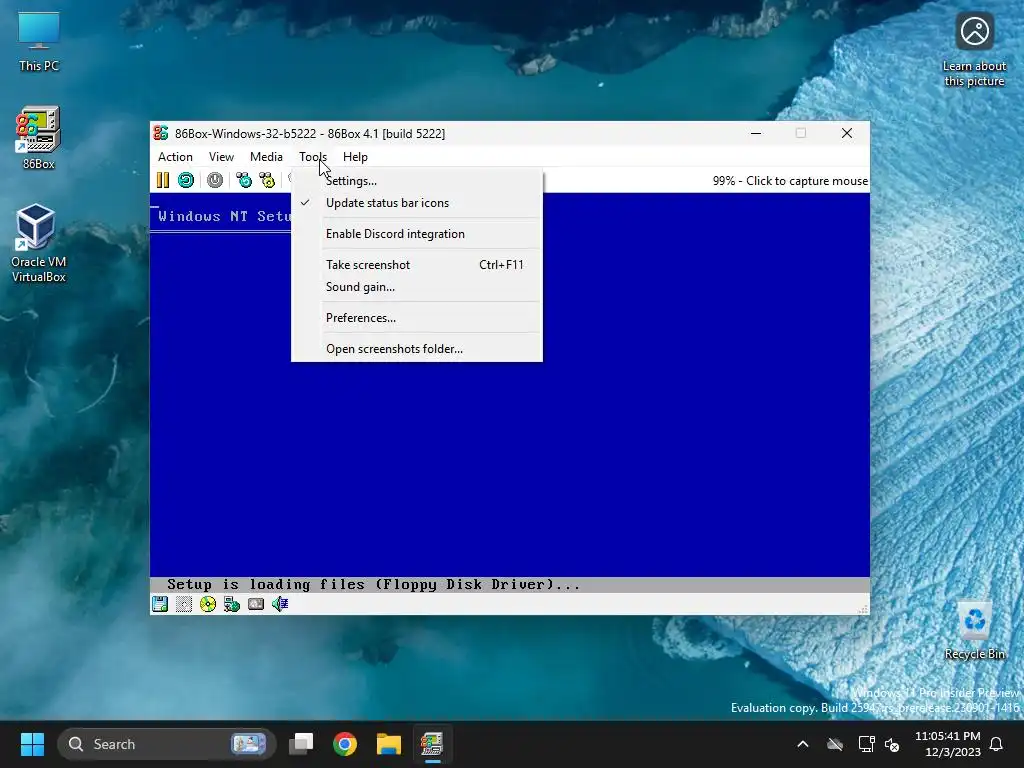Image resolution: width=1024 pixels, height=768 pixels.
Task: Select Oracle VM VirtualBox desktop shortcut
Action: (x=39, y=243)
